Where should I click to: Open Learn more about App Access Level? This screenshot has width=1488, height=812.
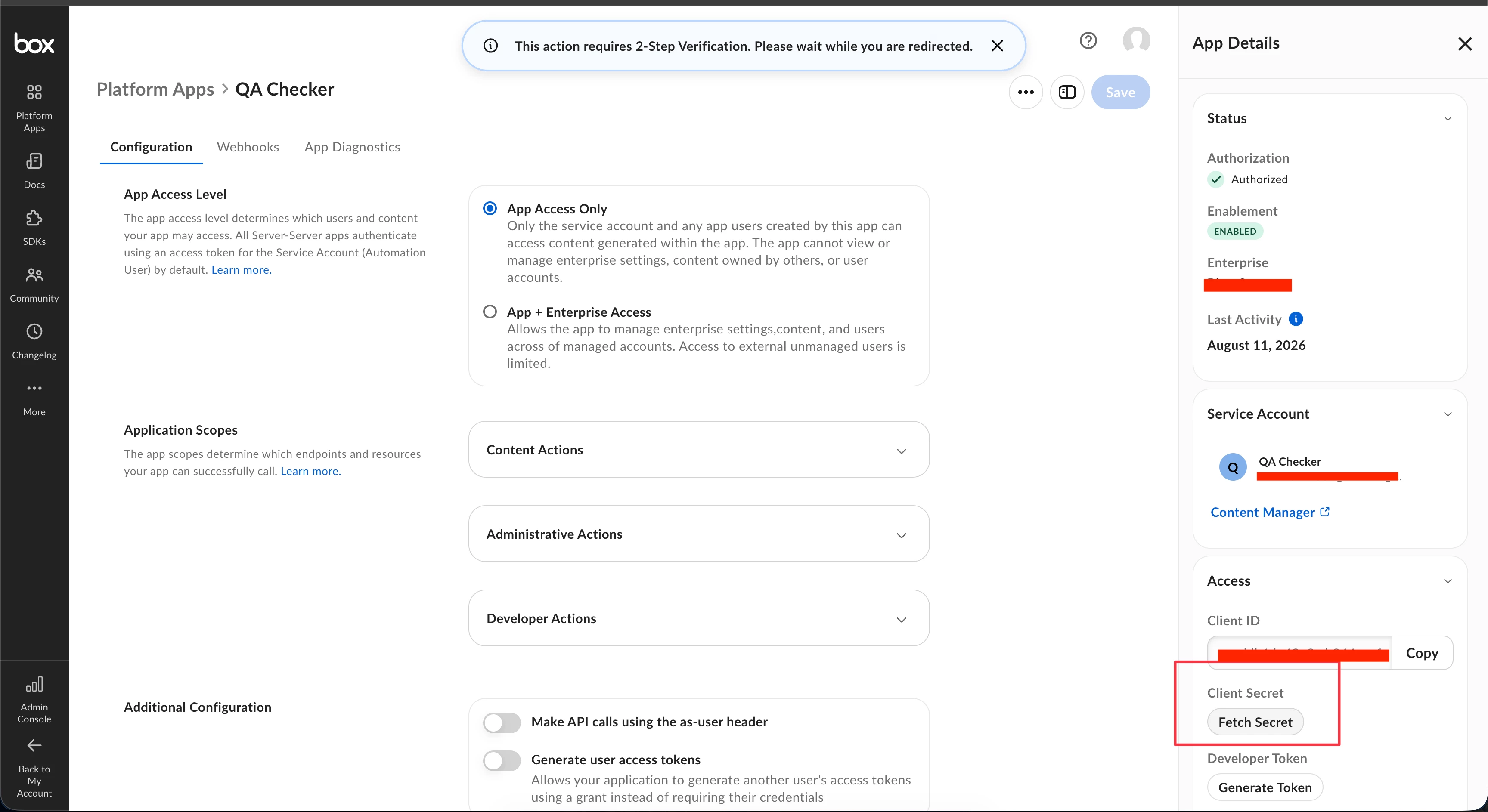coord(242,269)
